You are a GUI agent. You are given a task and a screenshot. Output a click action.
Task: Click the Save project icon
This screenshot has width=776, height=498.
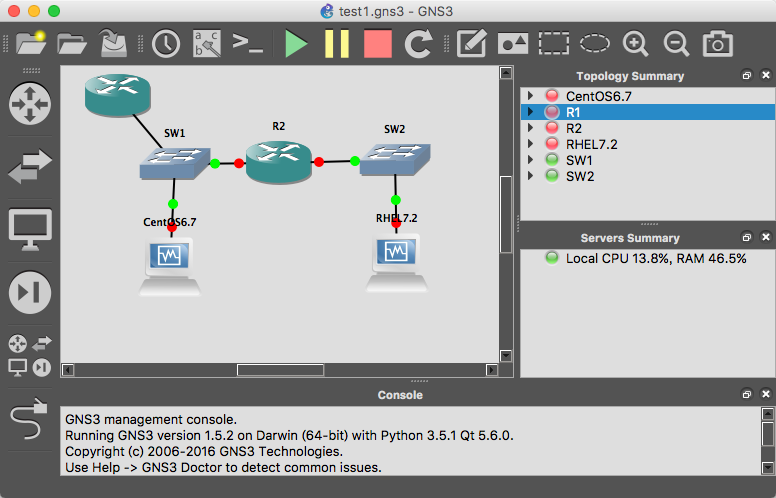[x=113, y=43]
